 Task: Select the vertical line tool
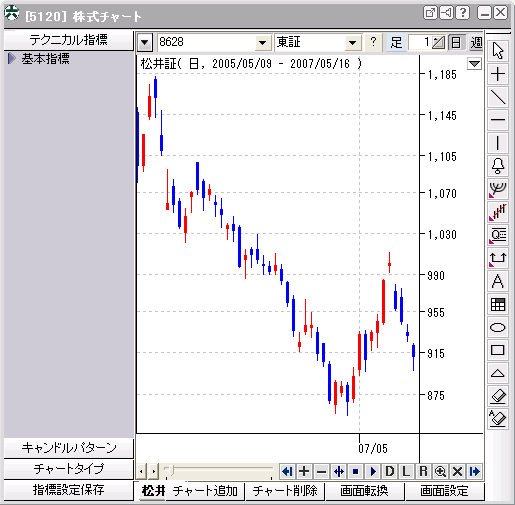498,143
